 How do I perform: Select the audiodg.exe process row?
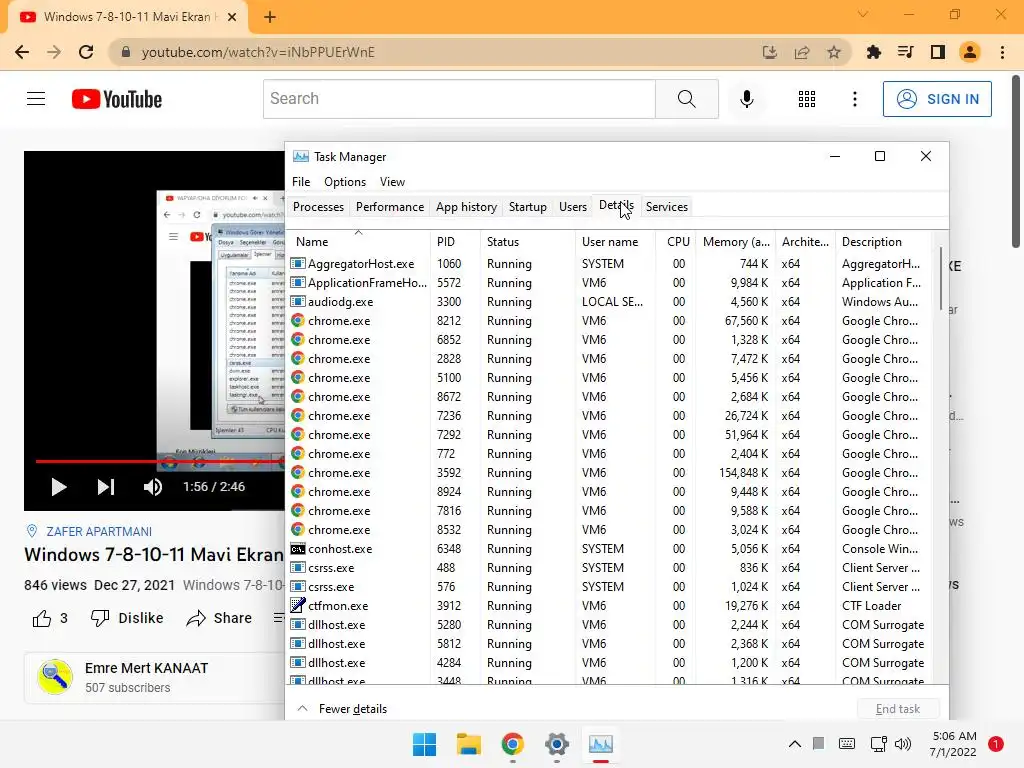pyautogui.click(x=610, y=302)
